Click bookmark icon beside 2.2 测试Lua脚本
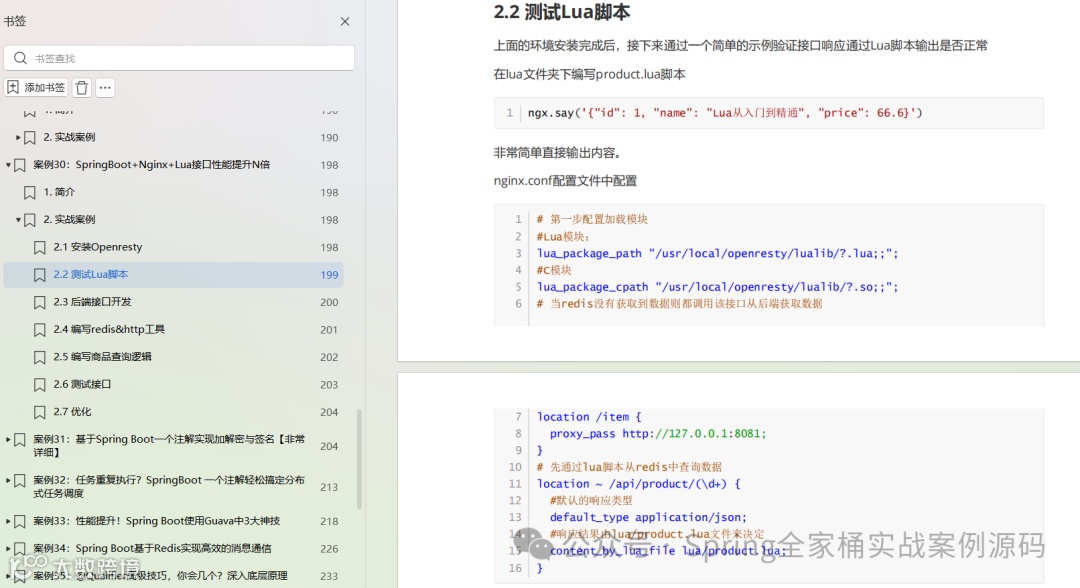 coord(40,275)
